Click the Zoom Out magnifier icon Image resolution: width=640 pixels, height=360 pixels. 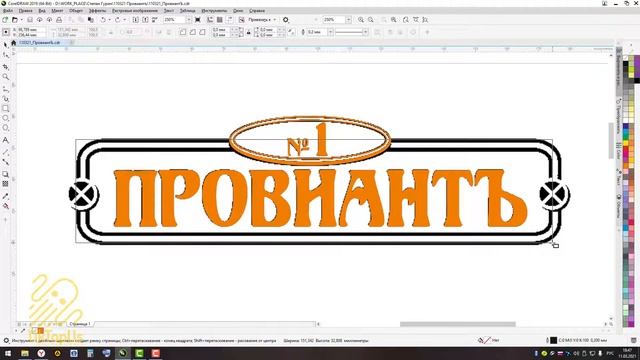click(x=371, y=20)
